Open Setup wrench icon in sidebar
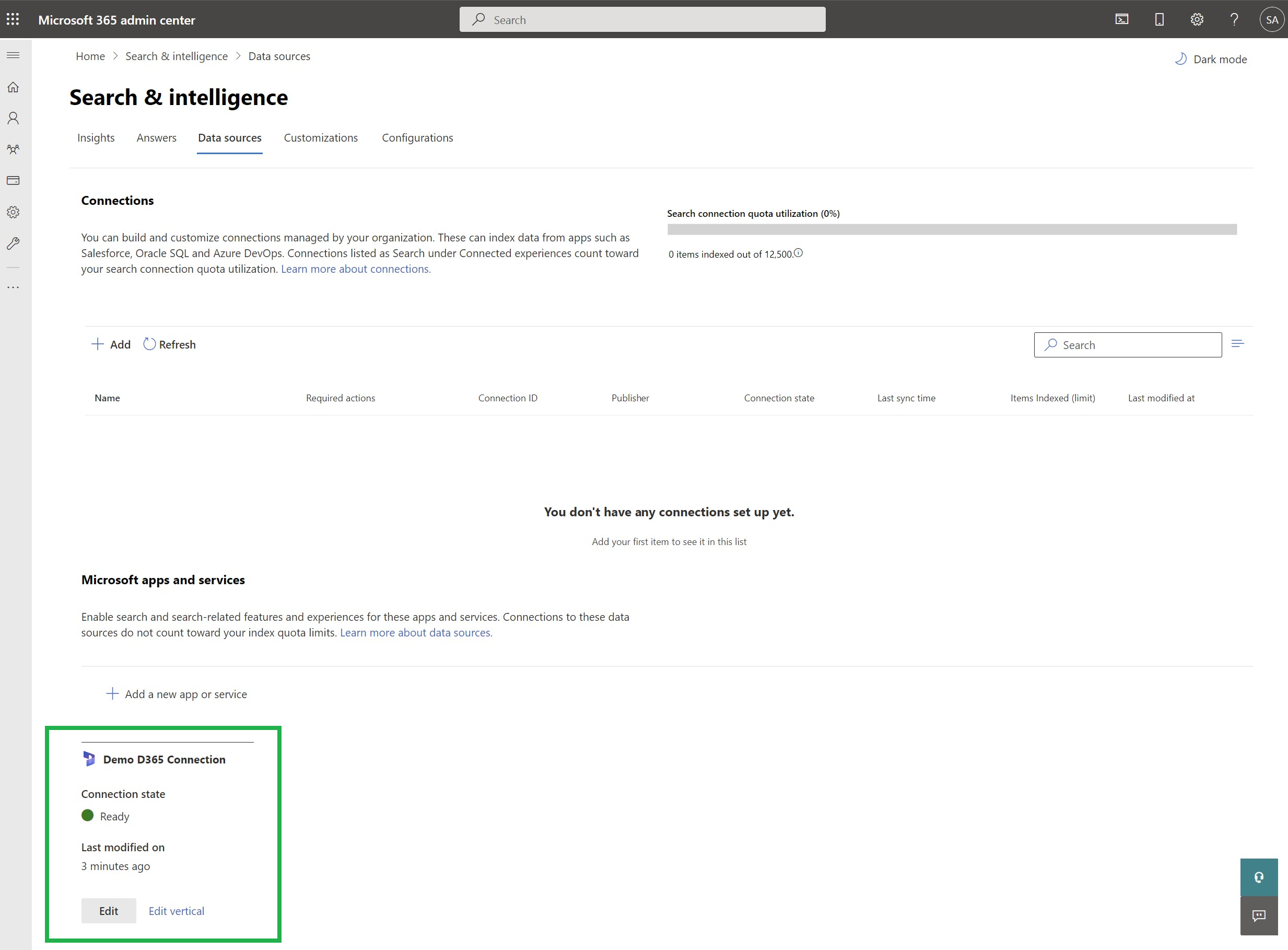1288x950 pixels. pos(13,244)
